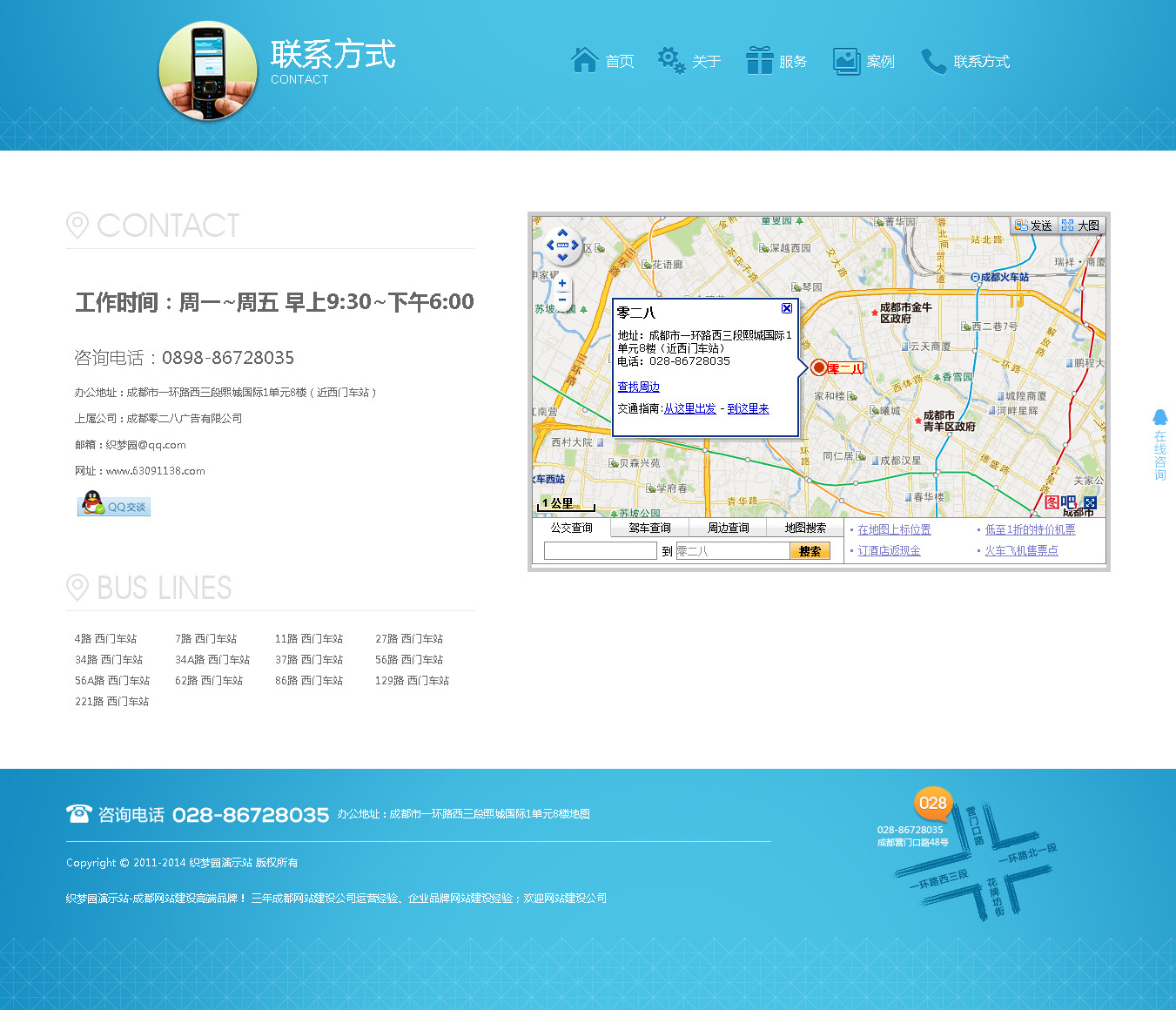The height and width of the screenshot is (1010, 1176).
Task: Click the website address www.63091138.com
Action: pyautogui.click(x=155, y=471)
